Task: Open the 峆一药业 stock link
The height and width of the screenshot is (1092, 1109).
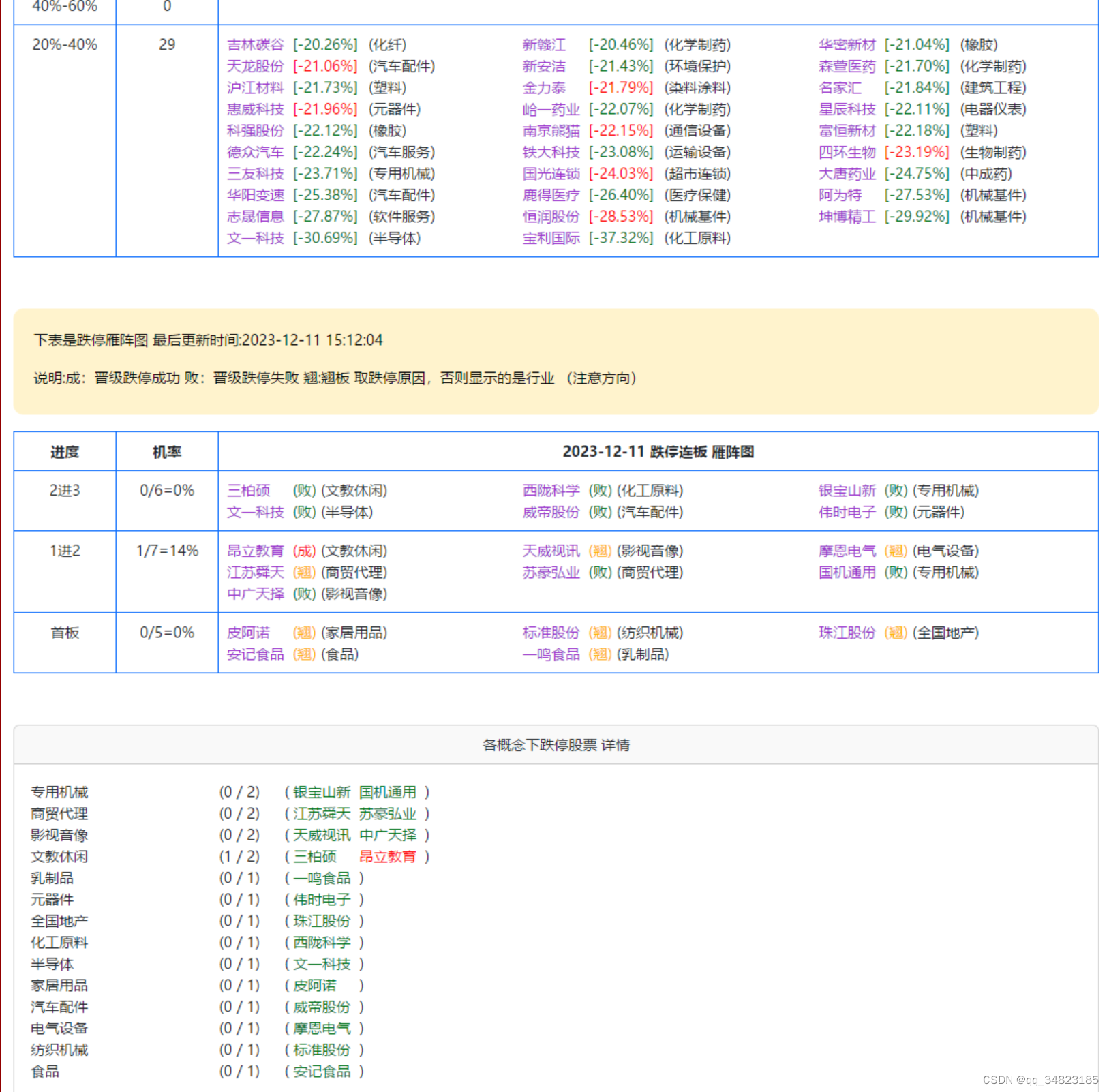Action: coord(551,109)
